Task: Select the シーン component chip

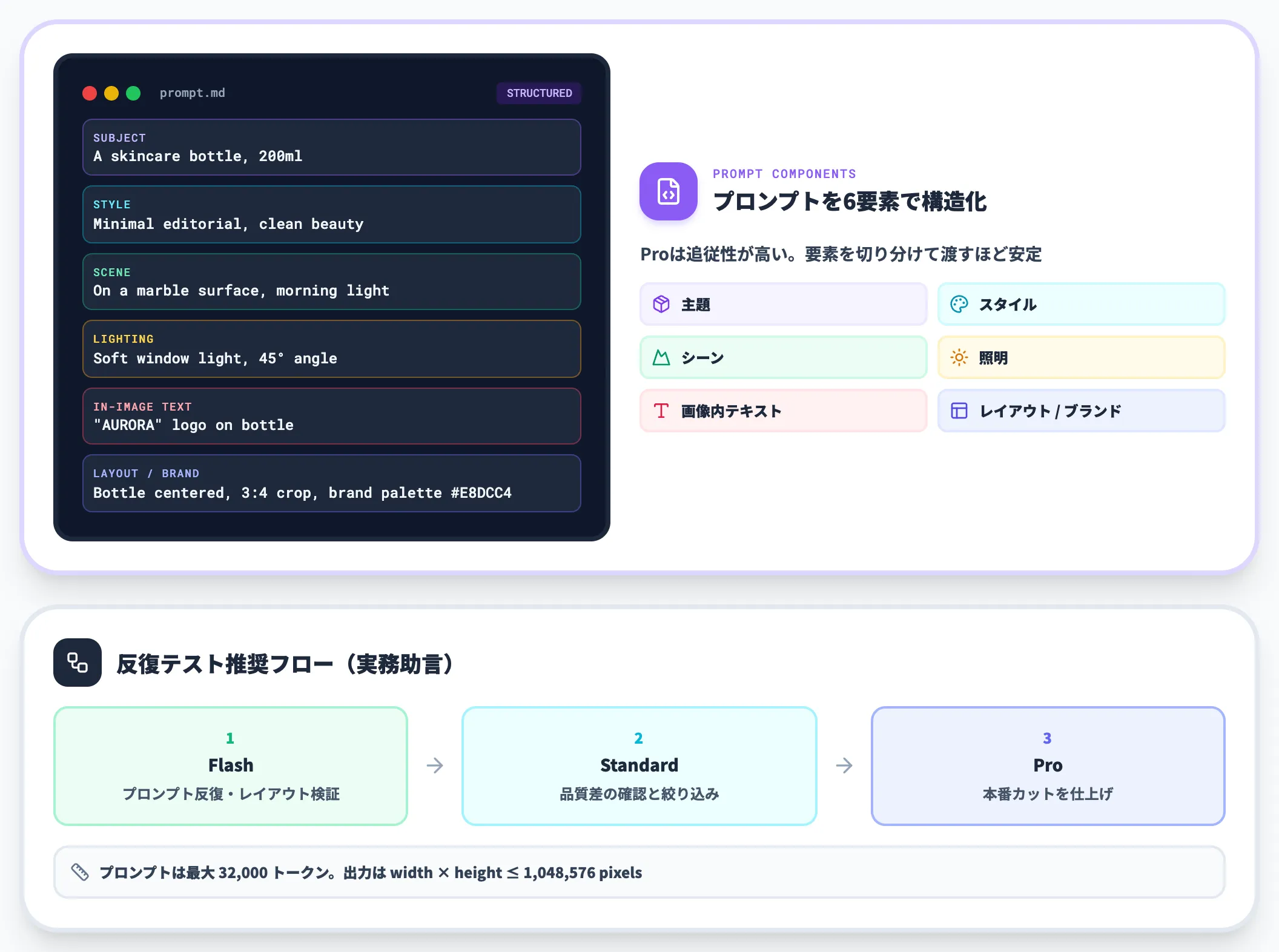Action: pos(784,357)
